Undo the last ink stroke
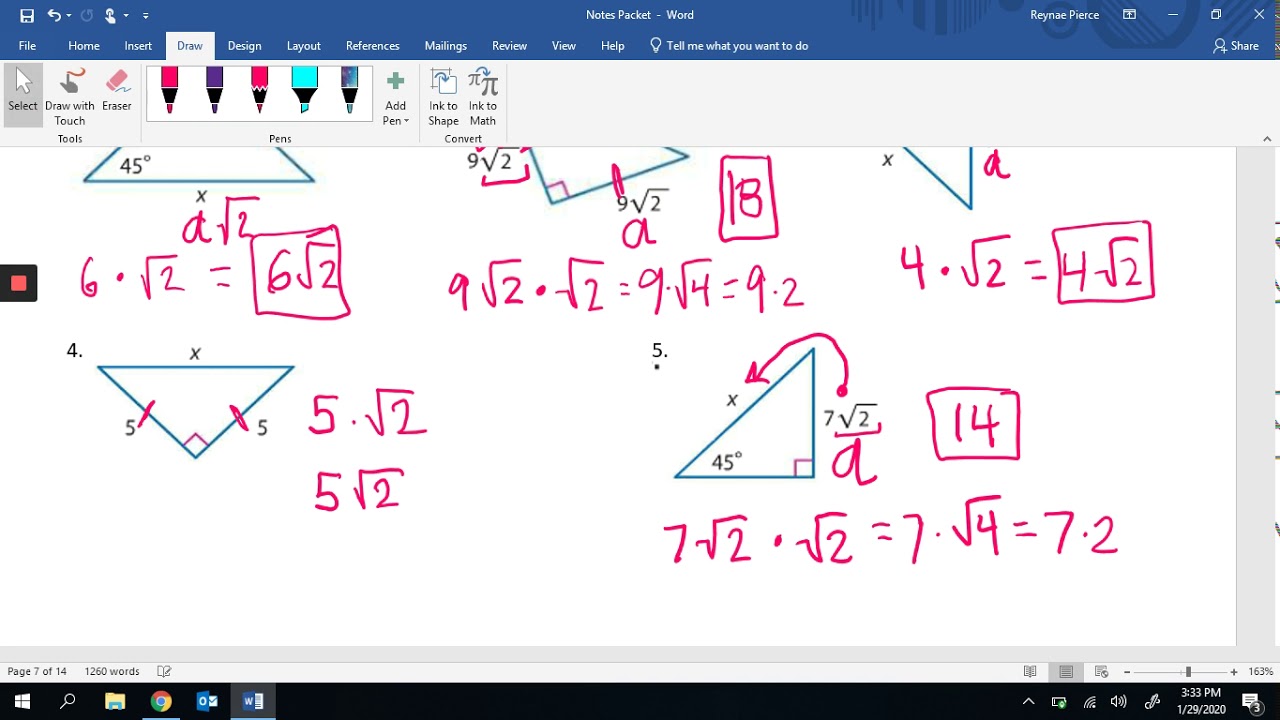 [x=54, y=15]
